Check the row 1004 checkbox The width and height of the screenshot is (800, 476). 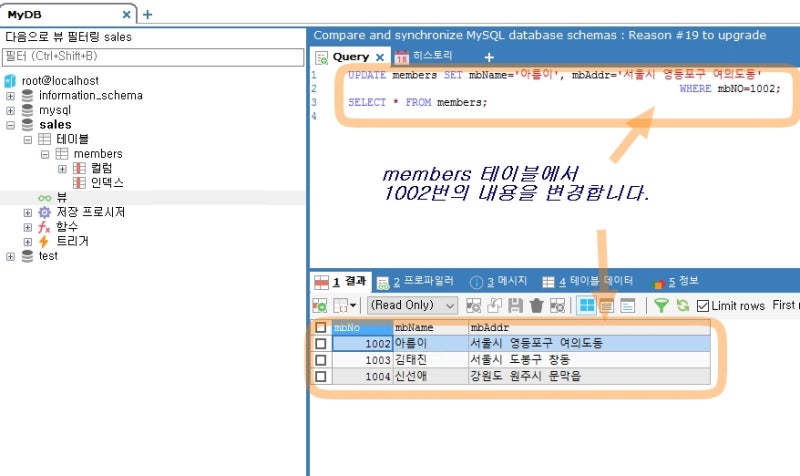click(320, 377)
